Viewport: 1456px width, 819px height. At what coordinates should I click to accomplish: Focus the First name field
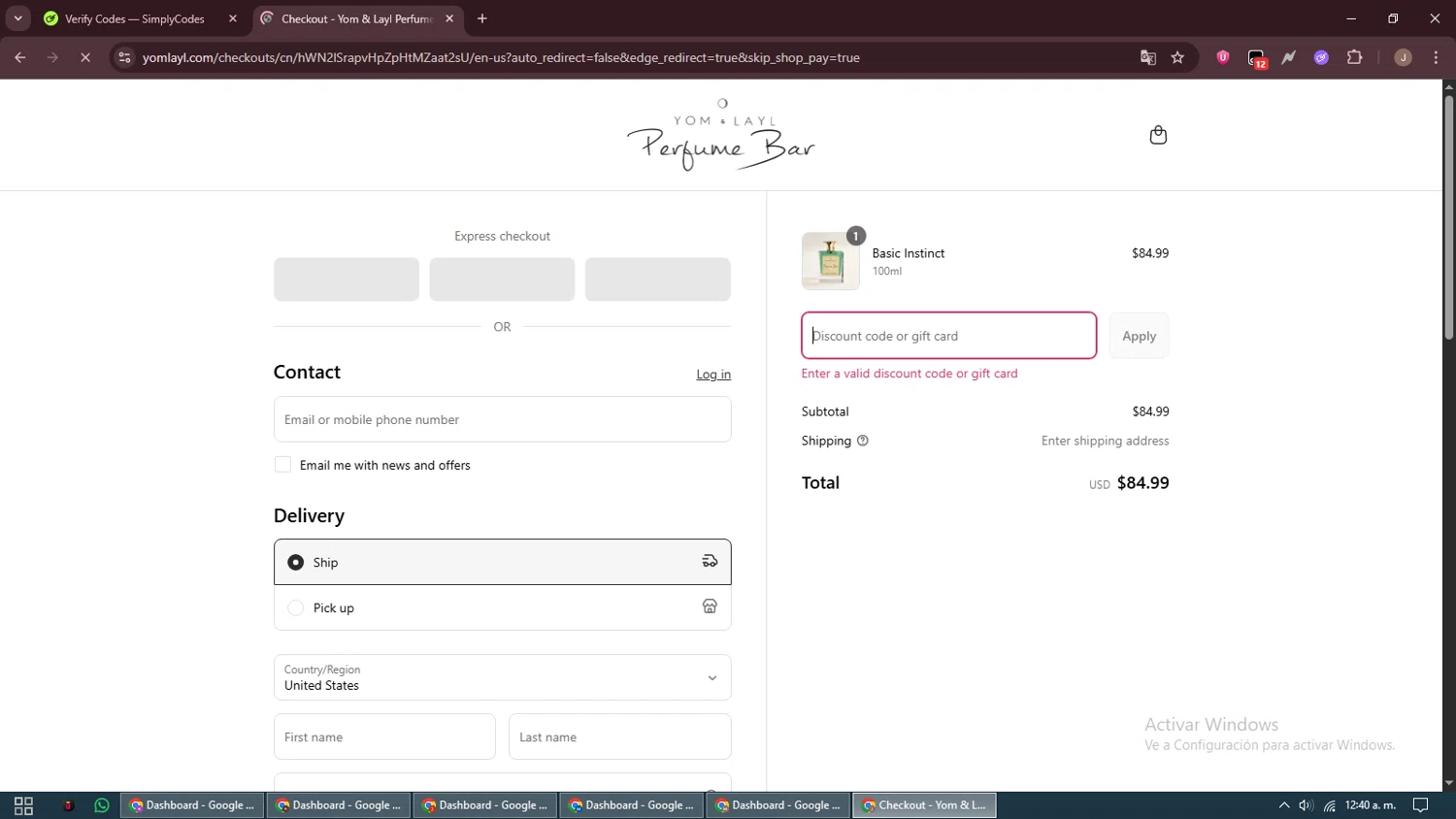384,737
